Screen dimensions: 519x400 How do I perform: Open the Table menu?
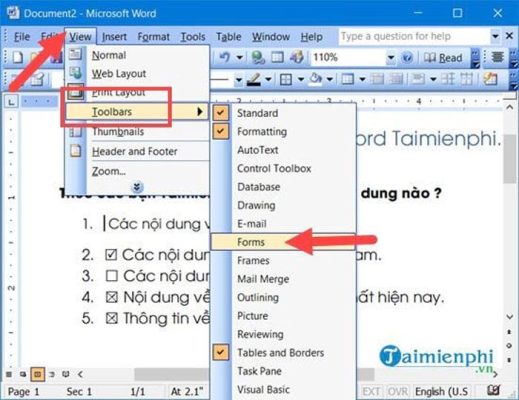[229, 36]
